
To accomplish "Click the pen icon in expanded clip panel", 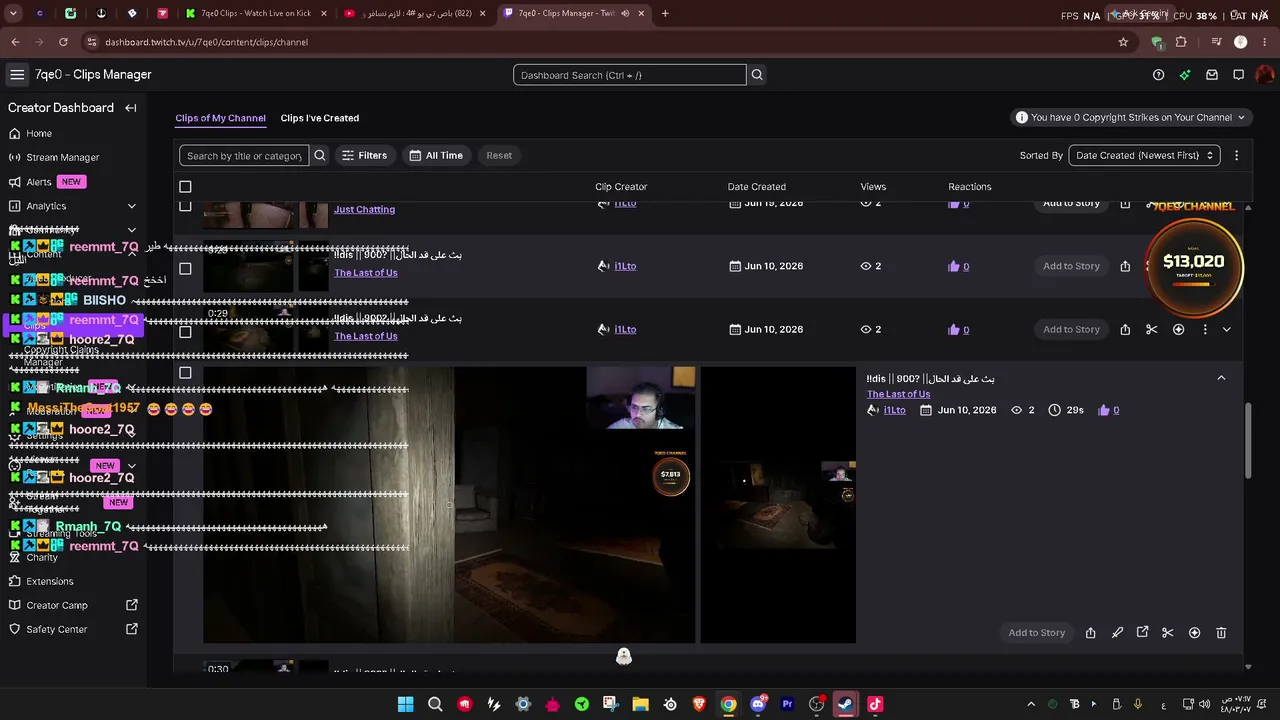I will point(1117,633).
